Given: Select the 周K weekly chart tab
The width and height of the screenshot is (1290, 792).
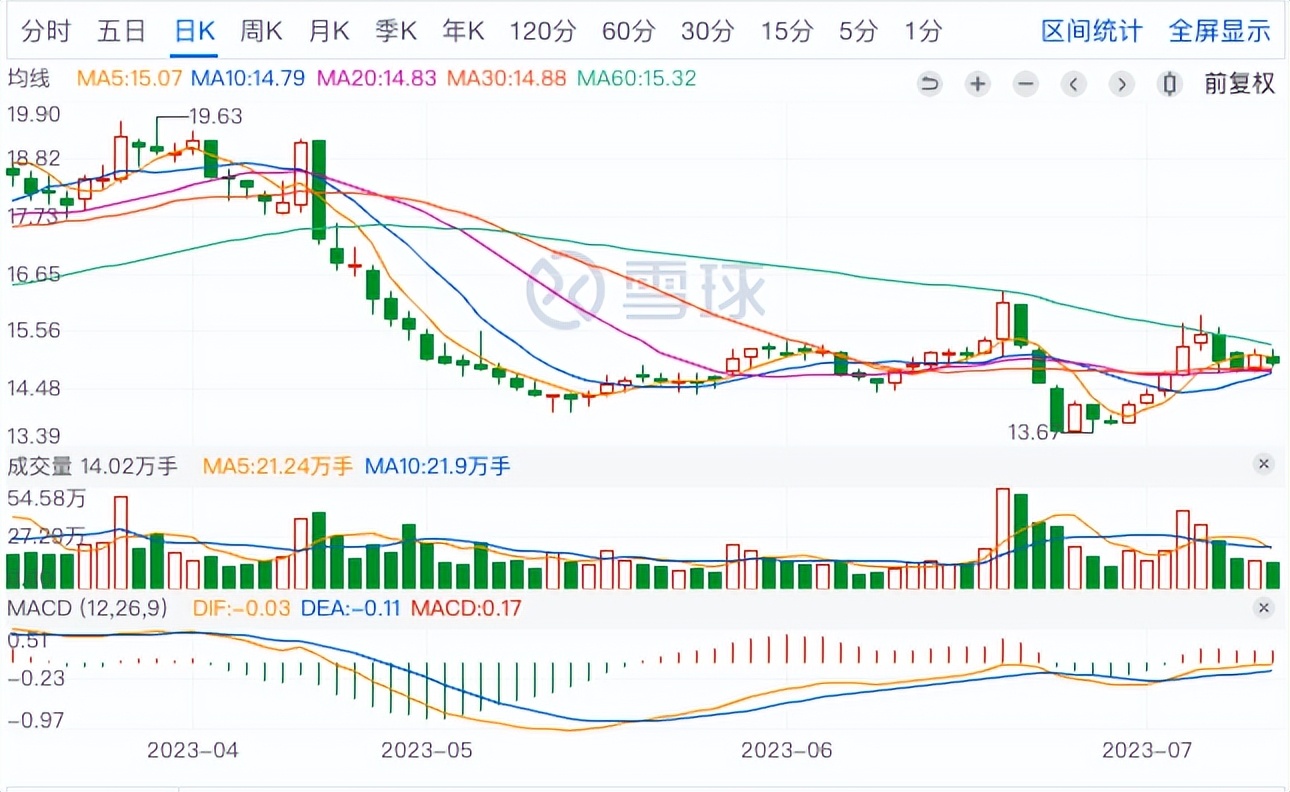Looking at the screenshot, I should click(x=261, y=31).
